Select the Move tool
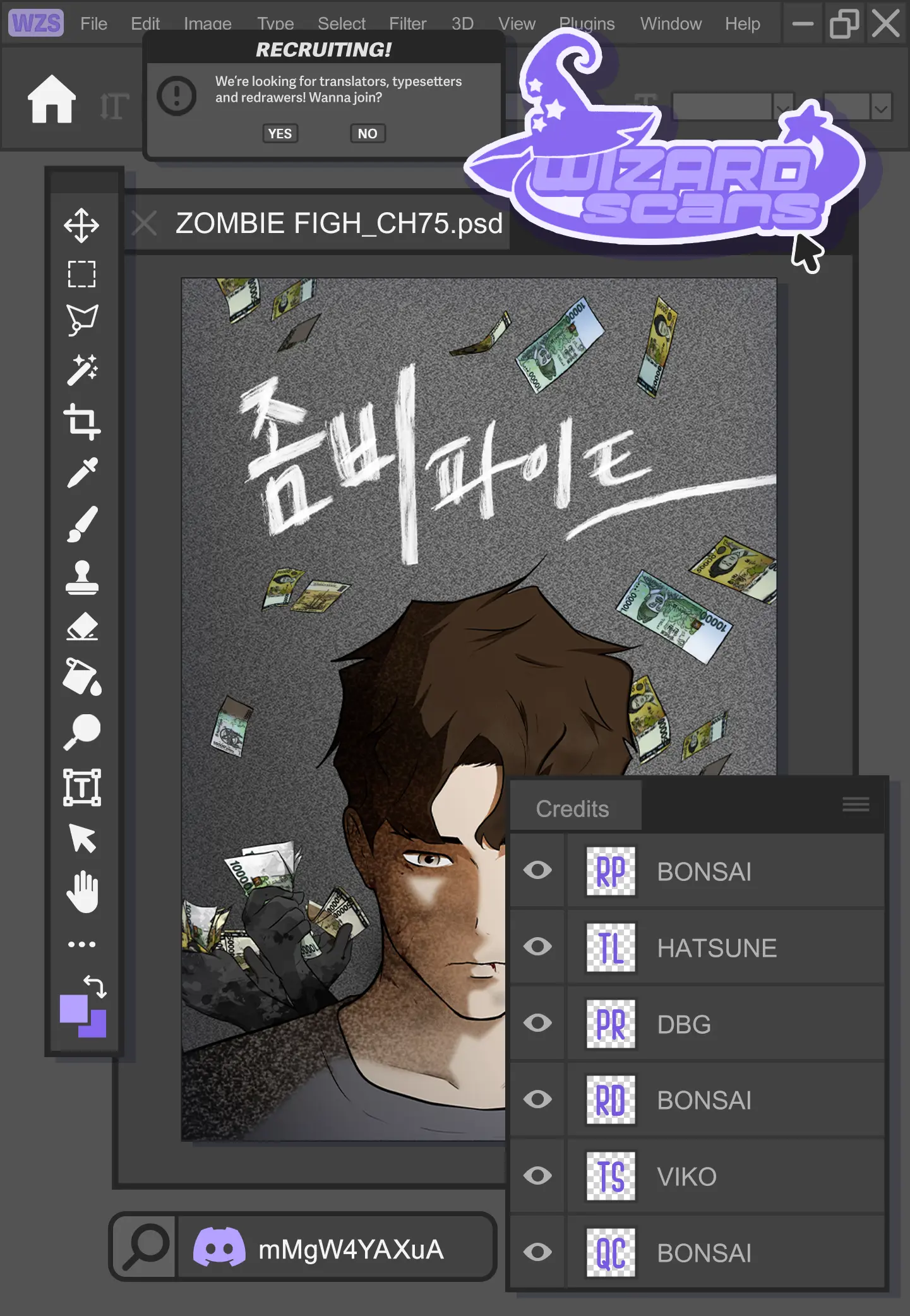Image resolution: width=910 pixels, height=1316 pixels. coord(82,225)
